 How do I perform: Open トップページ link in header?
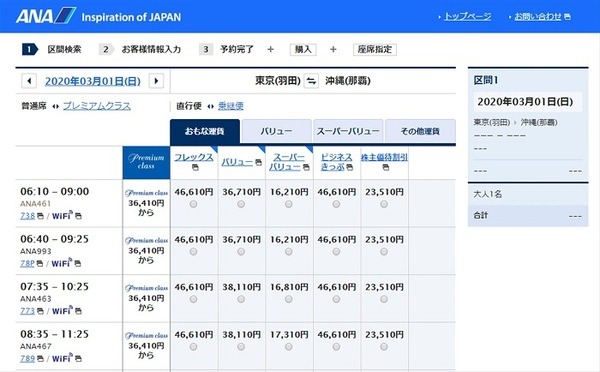coord(468,17)
